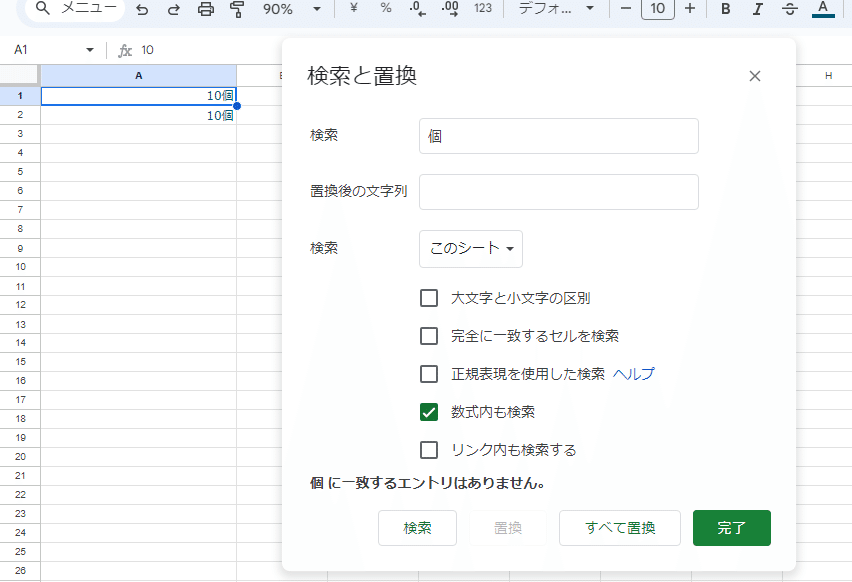Select cell A1 containing 10個

[x=139, y=96]
